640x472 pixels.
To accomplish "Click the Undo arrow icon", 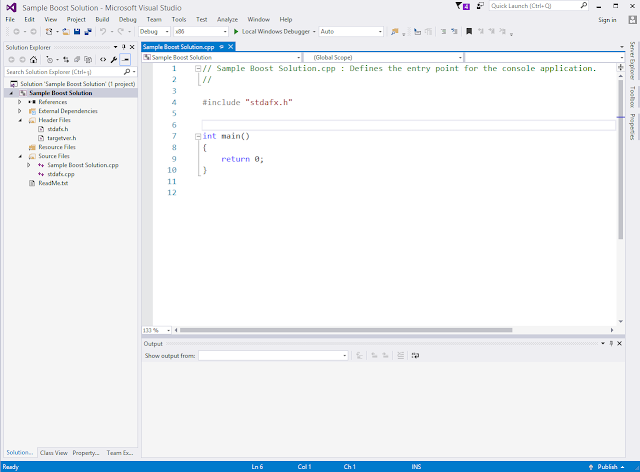I will [x=103, y=31].
